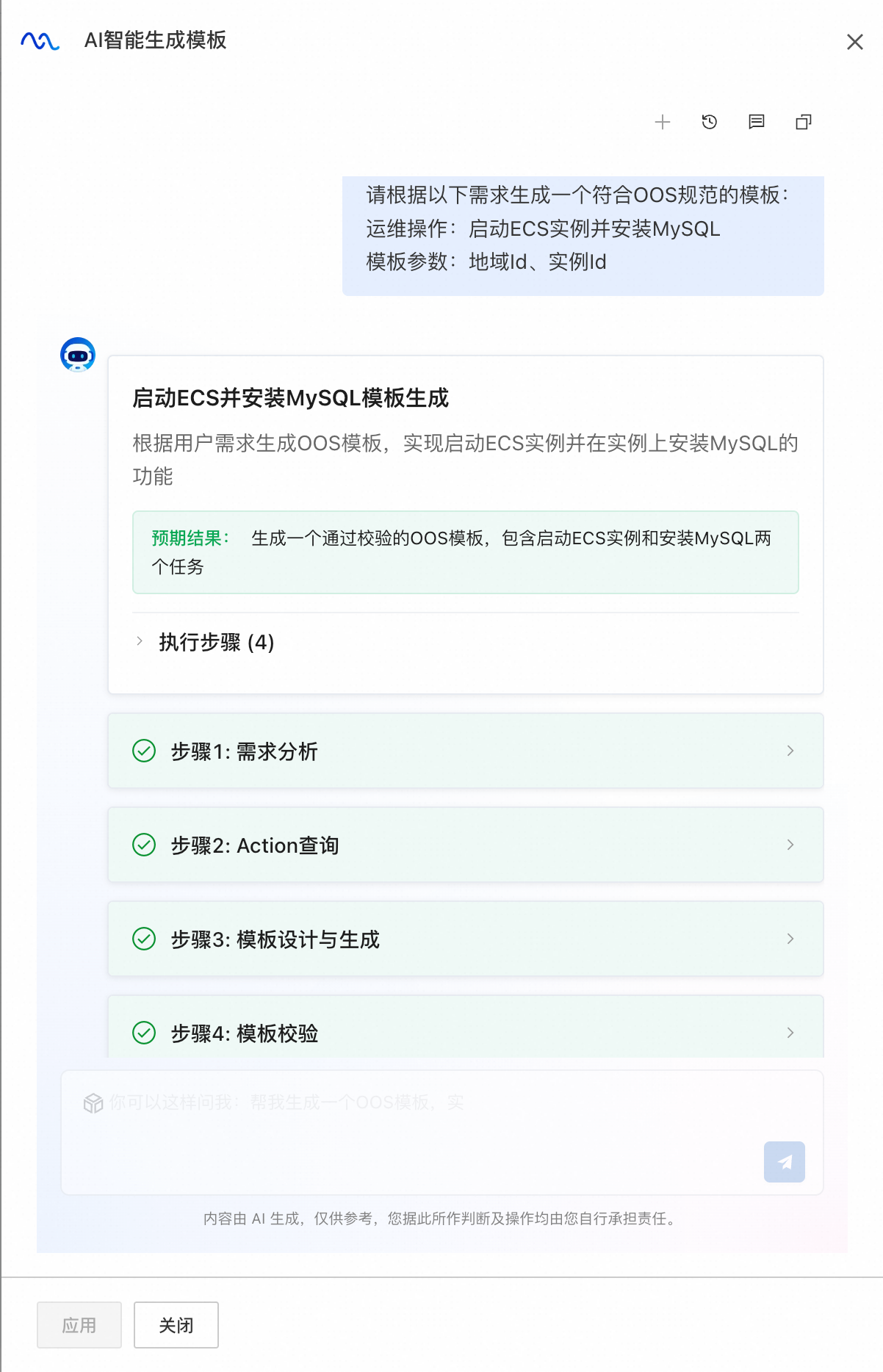Click the green check beside 步骤1
The width and height of the screenshot is (883, 1372).
click(144, 751)
